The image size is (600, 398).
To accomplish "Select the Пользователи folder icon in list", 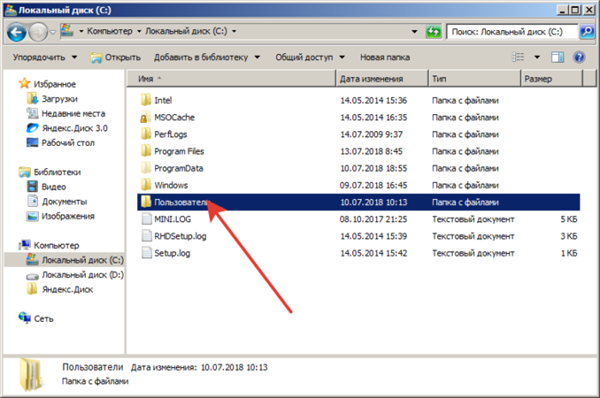I will 146,202.
